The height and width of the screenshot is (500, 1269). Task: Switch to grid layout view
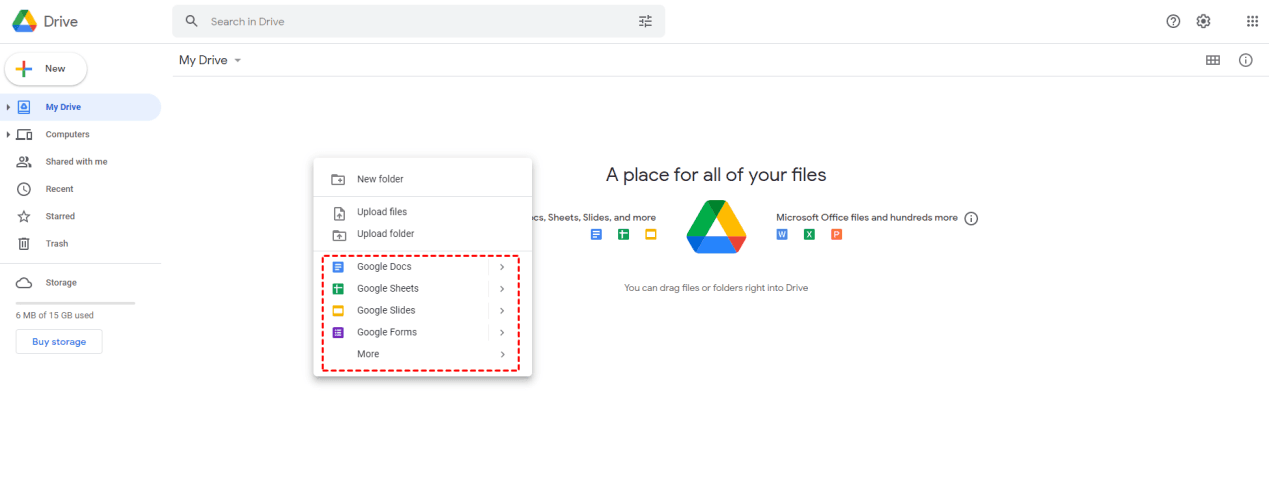[x=1213, y=60]
